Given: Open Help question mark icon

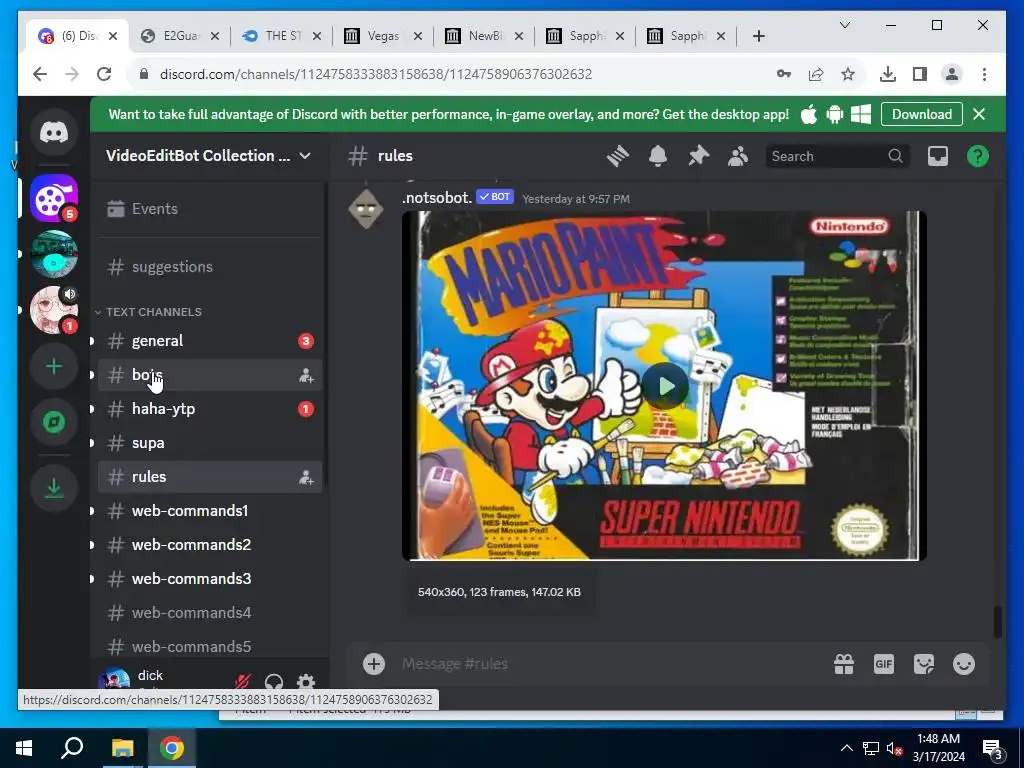Looking at the screenshot, I should [x=978, y=156].
